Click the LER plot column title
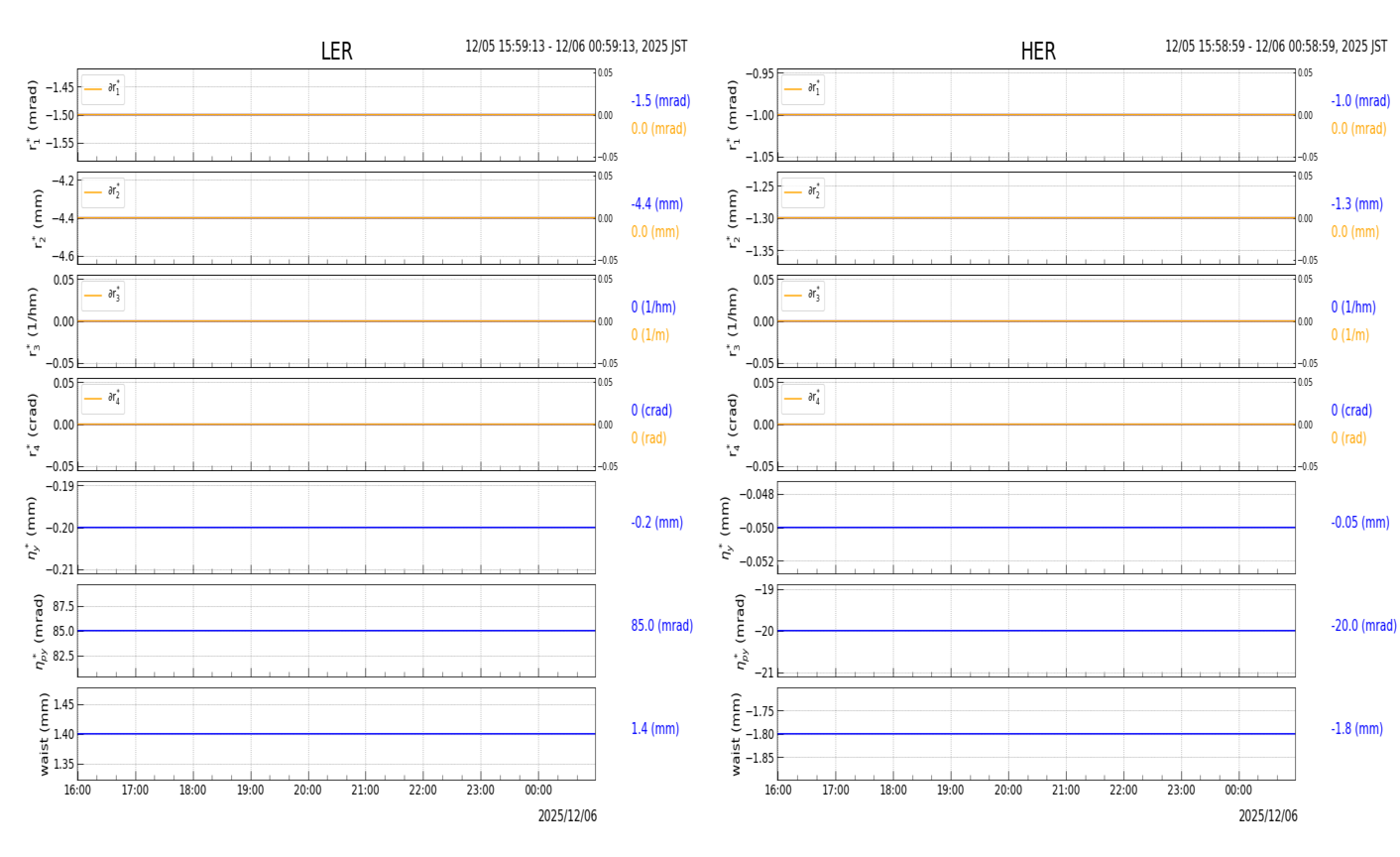This screenshot has height=857, width=1400. coord(336,52)
